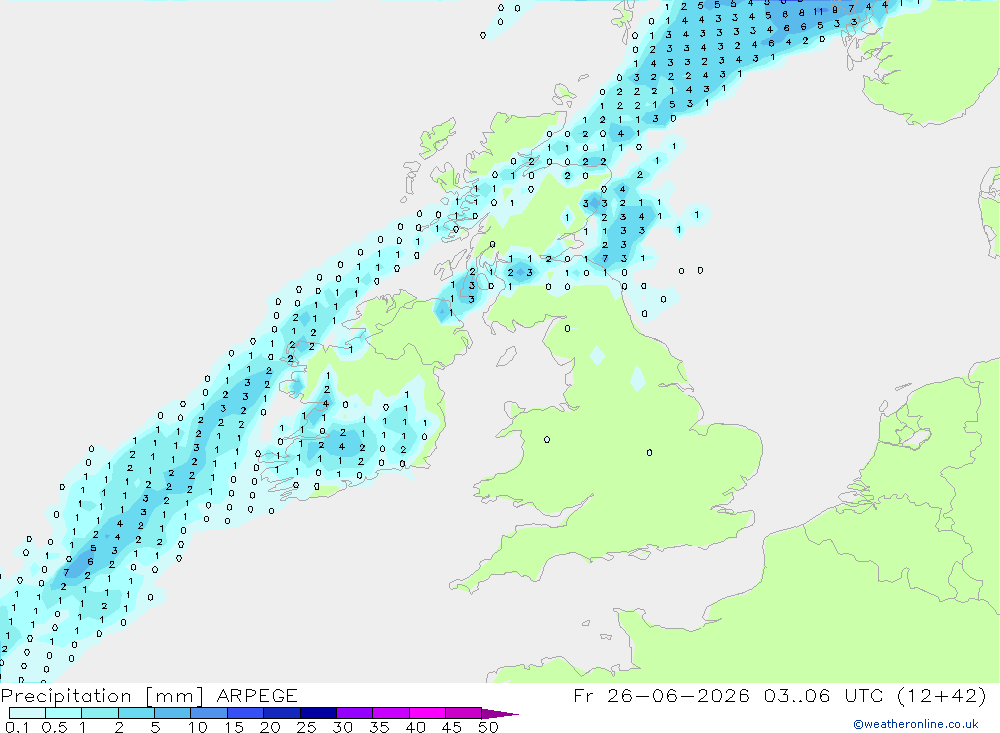Image resolution: width=1000 pixels, height=733 pixels.
Task: Click the legend scale label '0.5'
Action: (54, 727)
